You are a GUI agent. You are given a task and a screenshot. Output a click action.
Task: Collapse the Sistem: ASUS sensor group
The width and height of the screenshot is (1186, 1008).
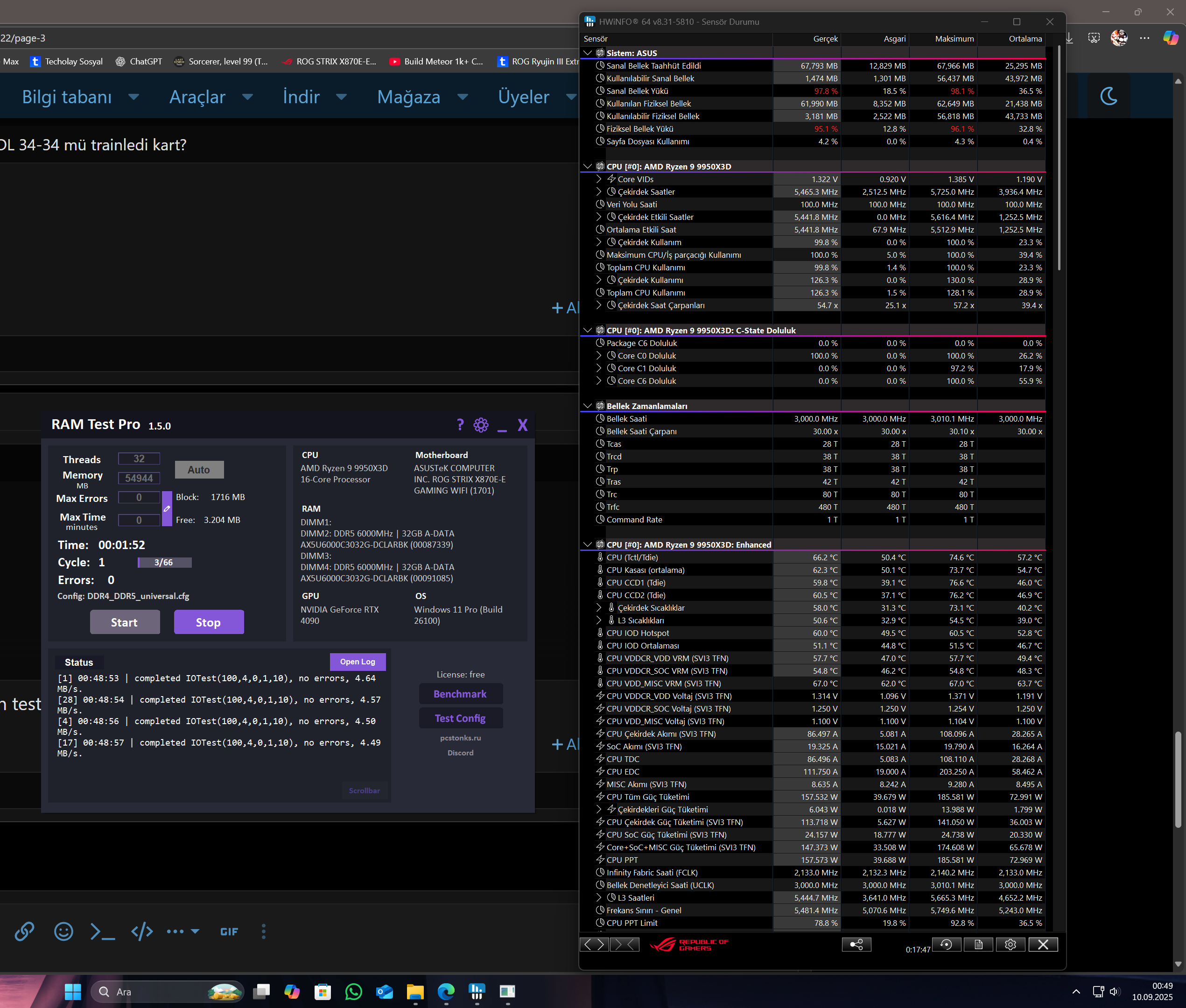coord(588,53)
